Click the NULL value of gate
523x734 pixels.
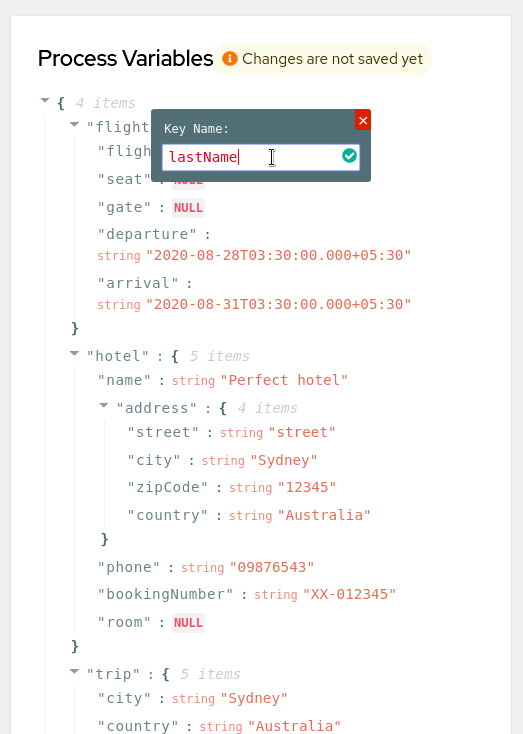[188, 208]
